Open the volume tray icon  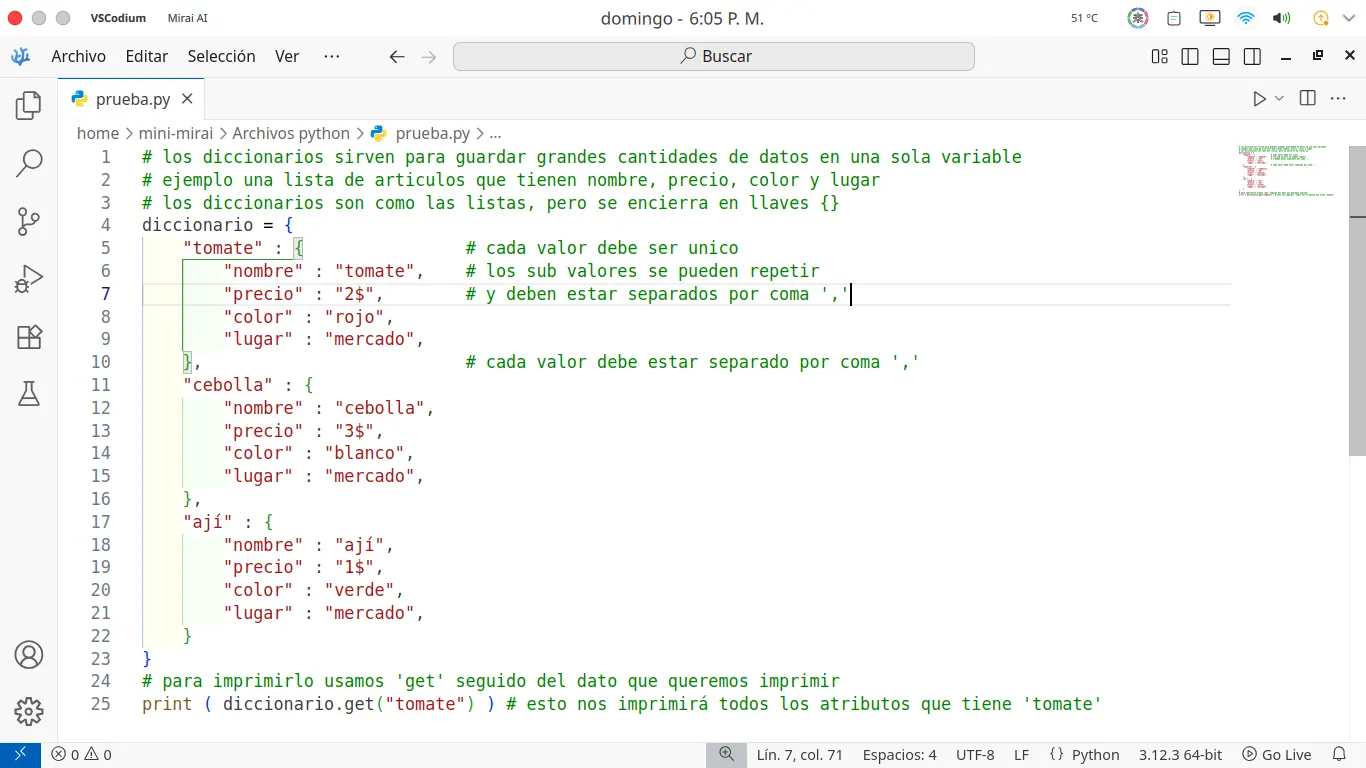pyautogui.click(x=1281, y=18)
